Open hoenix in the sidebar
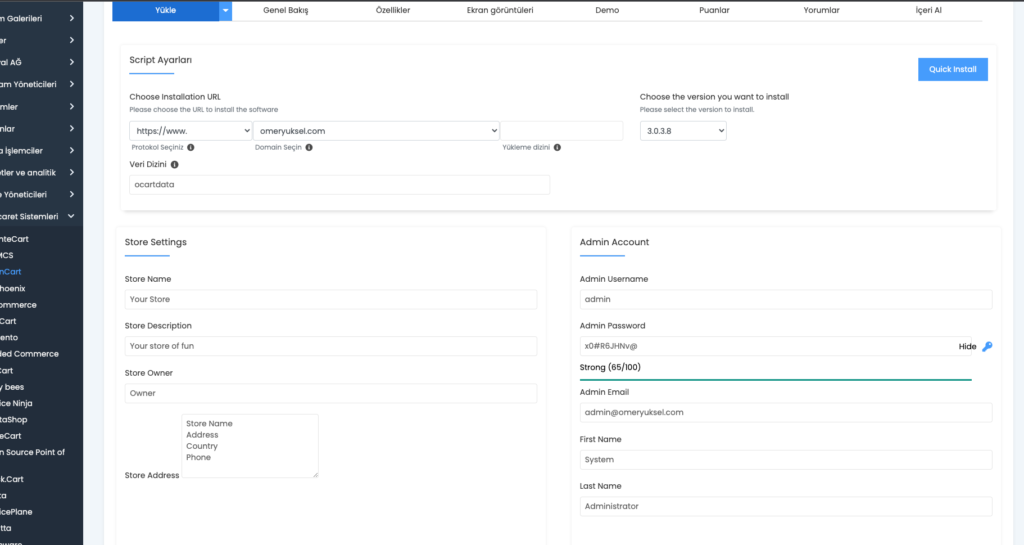Screen dimensions: 1024x545 (x=12, y=288)
